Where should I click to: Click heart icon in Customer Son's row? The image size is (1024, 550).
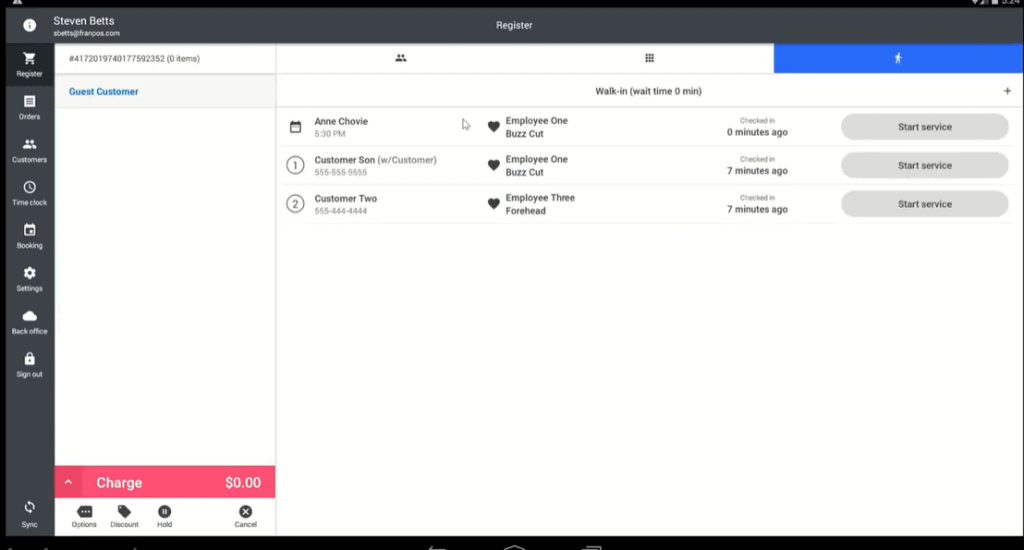click(494, 165)
